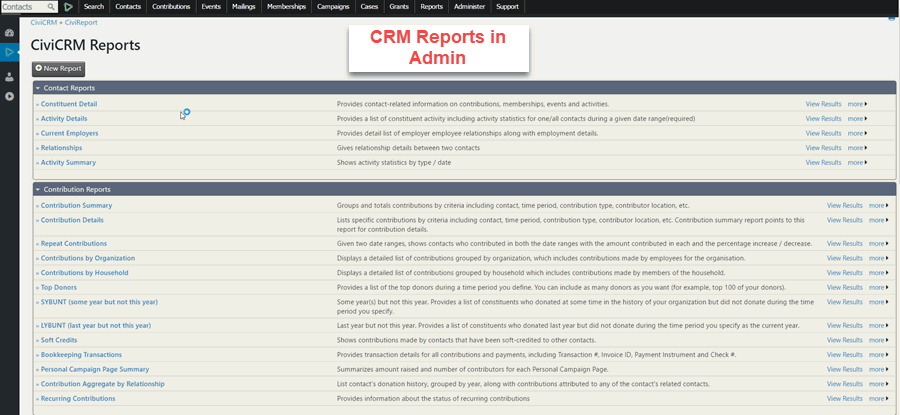Open the Contacts menu

coord(128,7)
